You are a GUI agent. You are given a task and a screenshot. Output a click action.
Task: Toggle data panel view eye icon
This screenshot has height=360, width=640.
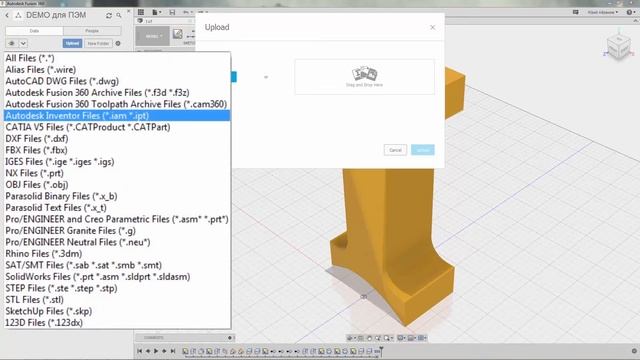coord(12,43)
